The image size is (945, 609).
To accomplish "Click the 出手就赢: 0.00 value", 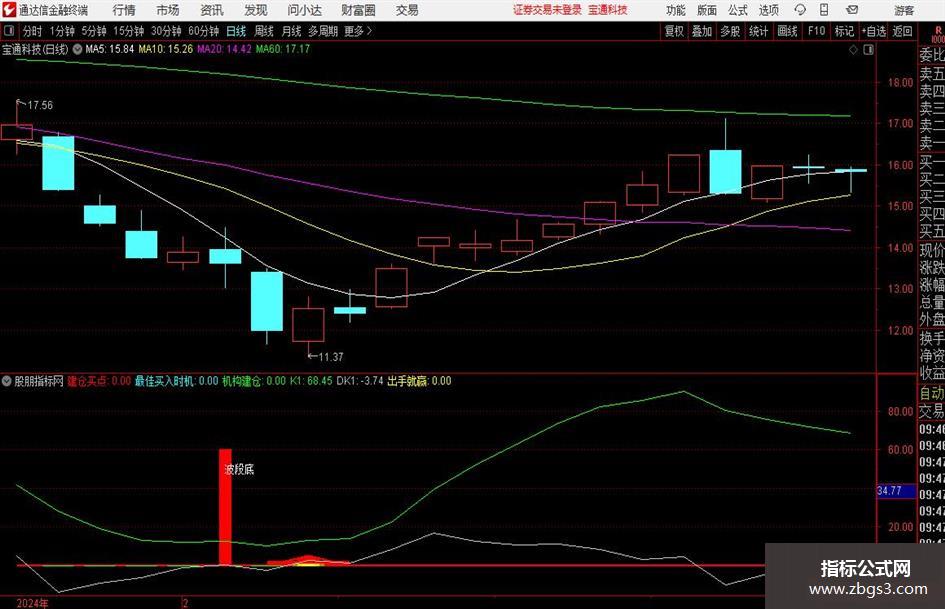I will 419,381.
